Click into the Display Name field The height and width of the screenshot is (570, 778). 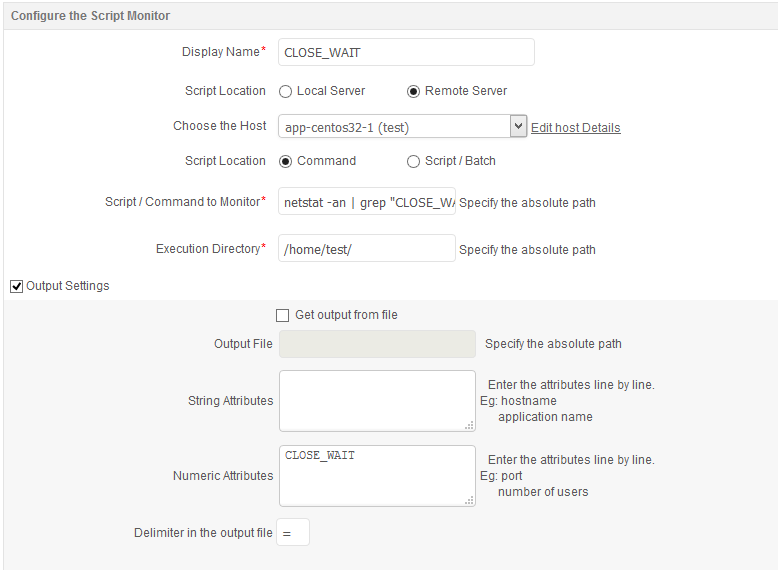pos(406,52)
